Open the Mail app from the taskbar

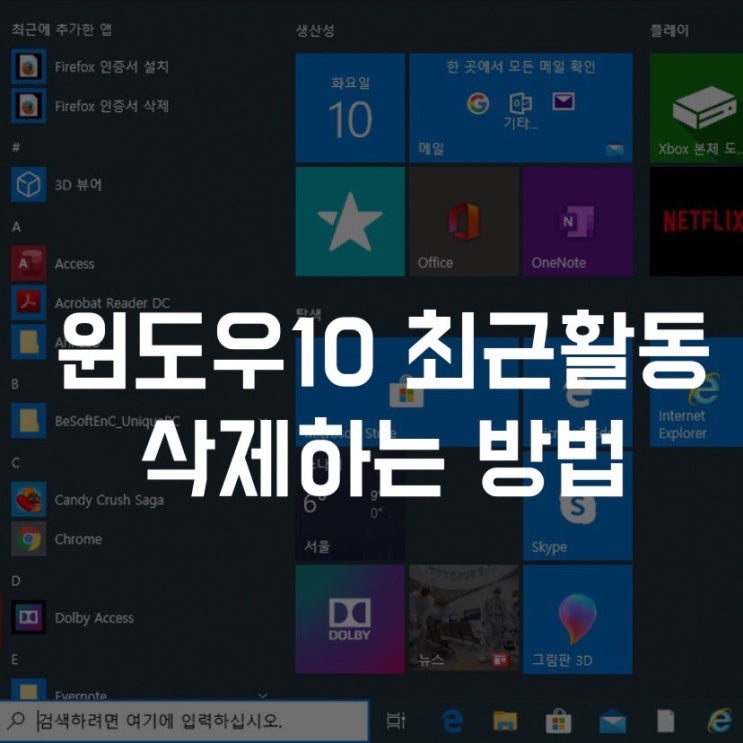click(613, 722)
